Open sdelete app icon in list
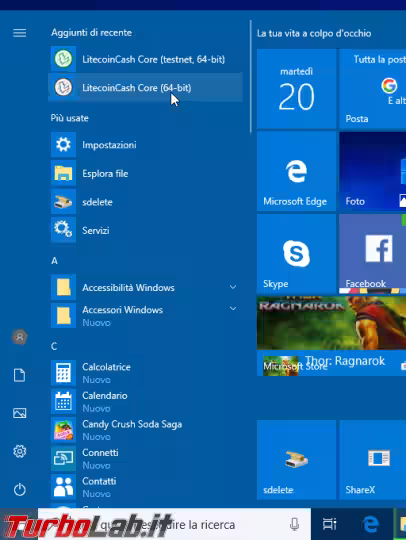Image resolution: width=406 pixels, height=540 pixels. click(63, 202)
